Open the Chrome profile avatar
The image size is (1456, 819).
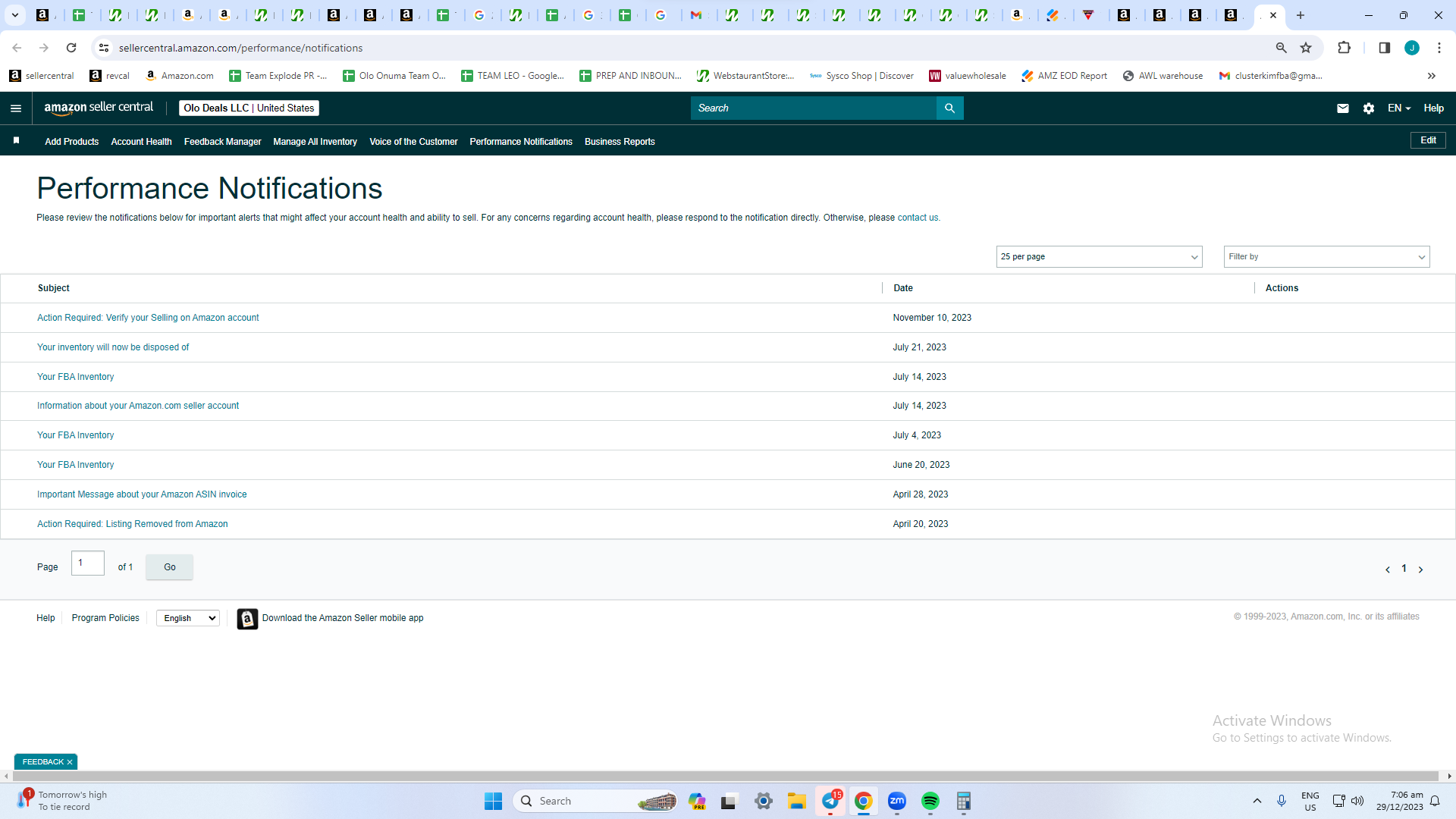(1411, 48)
